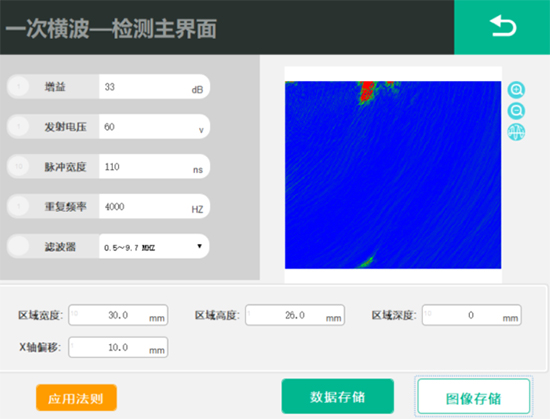The width and height of the screenshot is (550, 419).
Task: Select the 区域宽度 input field
Action: pyautogui.click(x=118, y=315)
